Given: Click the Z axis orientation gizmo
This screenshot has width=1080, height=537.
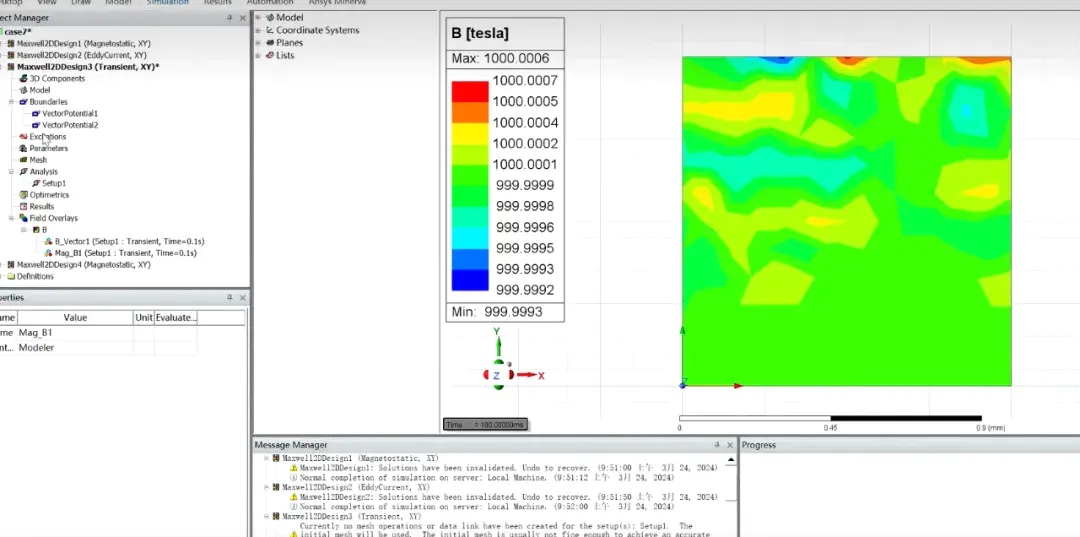Looking at the screenshot, I should (497, 376).
